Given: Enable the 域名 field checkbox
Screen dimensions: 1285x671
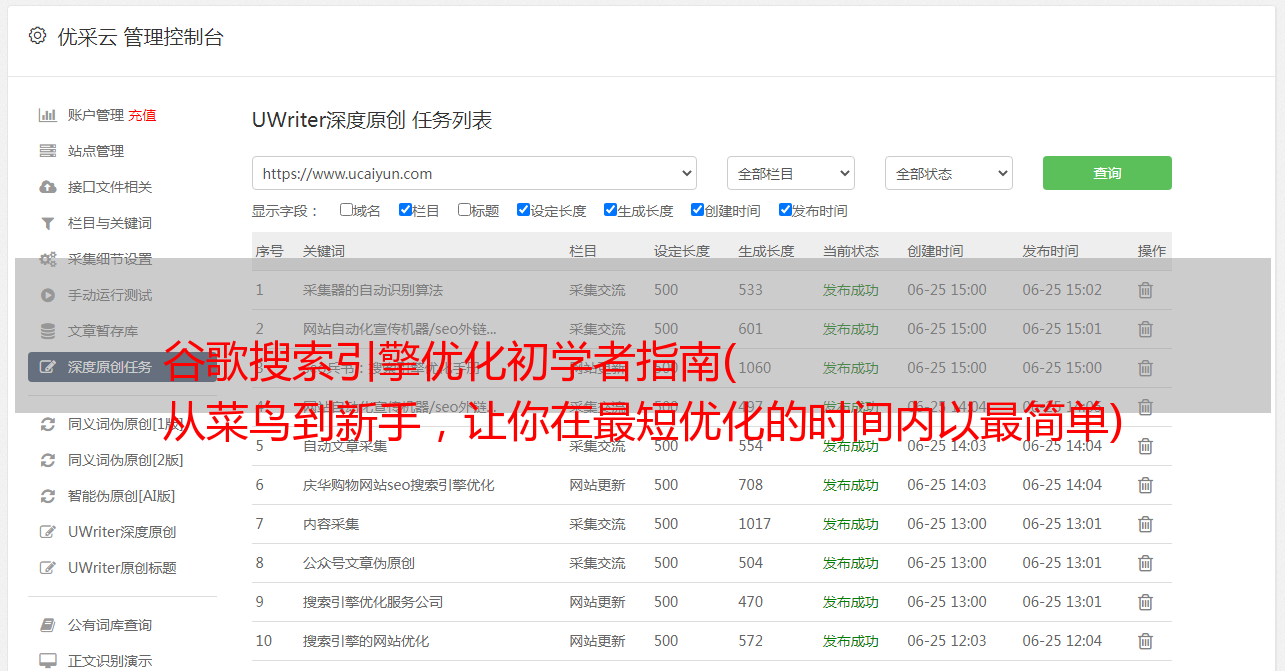Looking at the screenshot, I should 346,210.
